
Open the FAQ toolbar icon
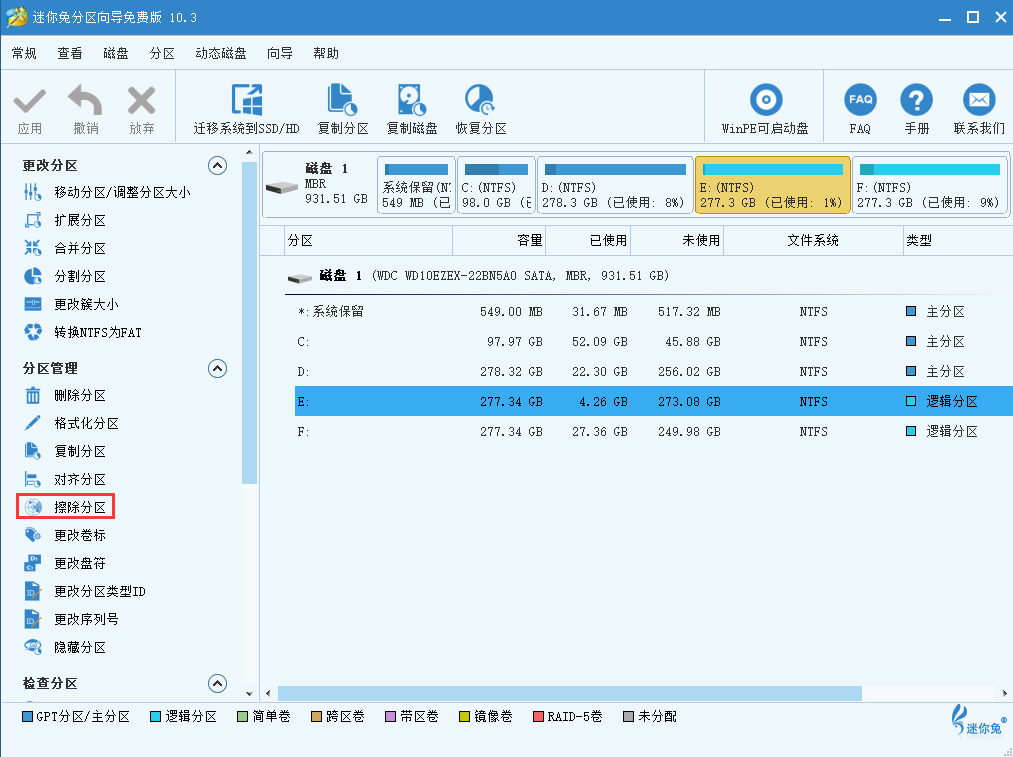pyautogui.click(x=860, y=100)
